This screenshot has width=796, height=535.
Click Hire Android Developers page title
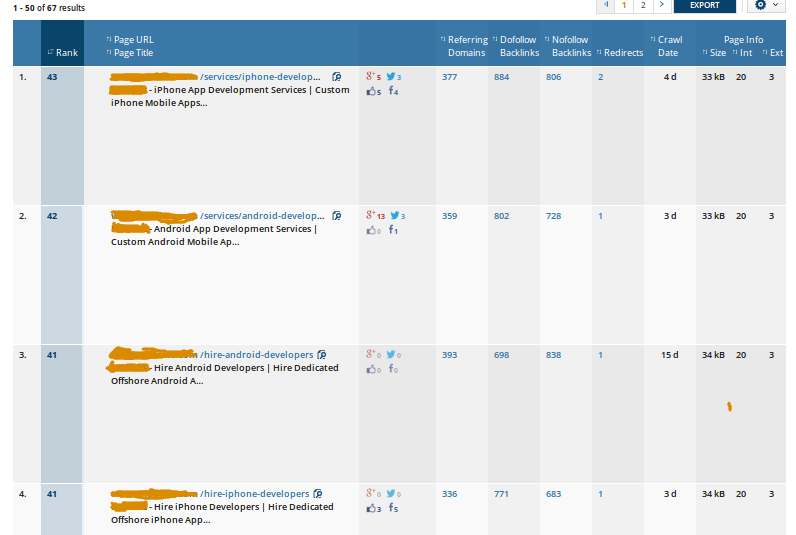pyautogui.click(x=224, y=375)
